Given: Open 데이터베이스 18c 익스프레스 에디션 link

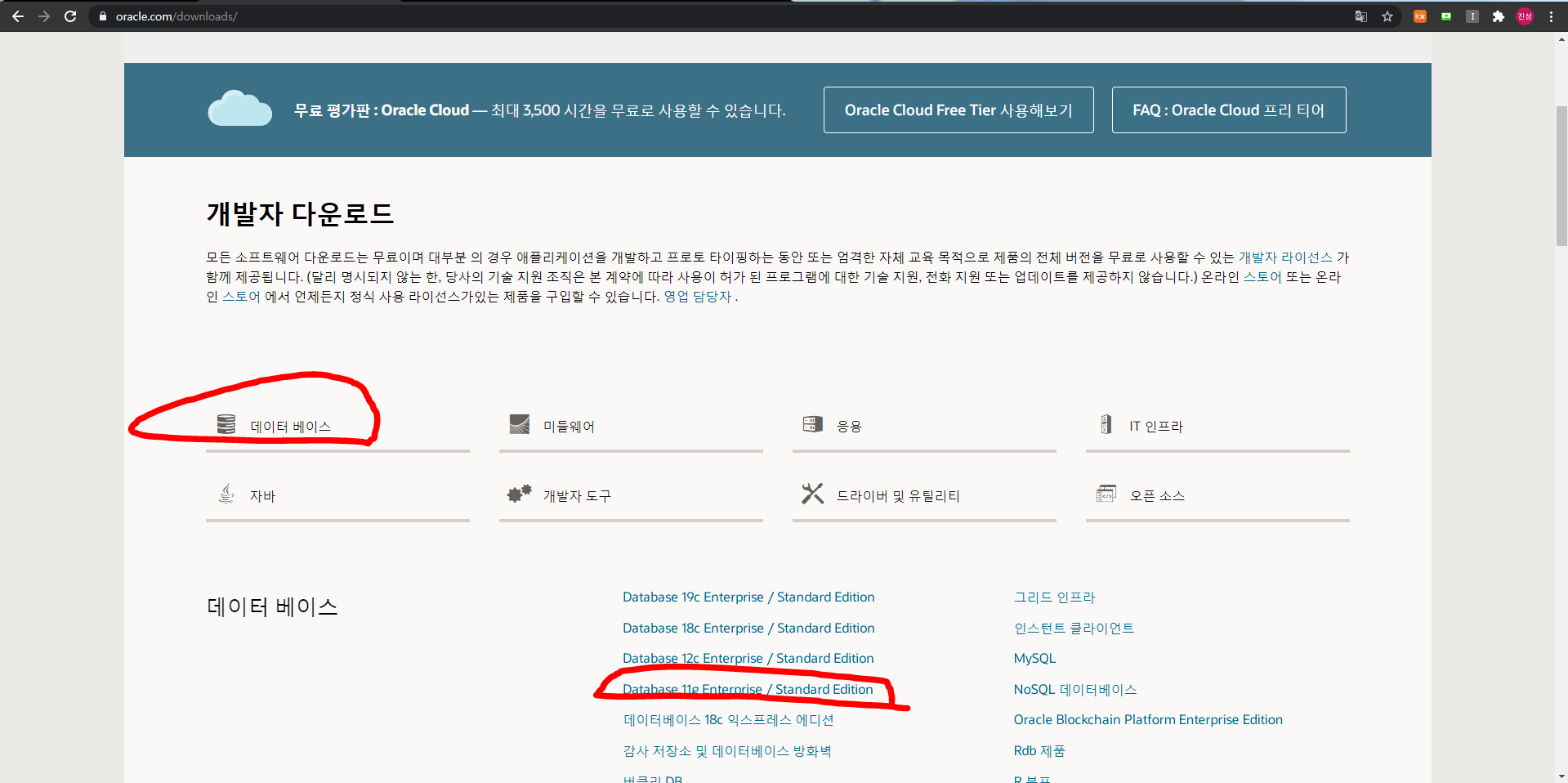Looking at the screenshot, I should [728, 720].
